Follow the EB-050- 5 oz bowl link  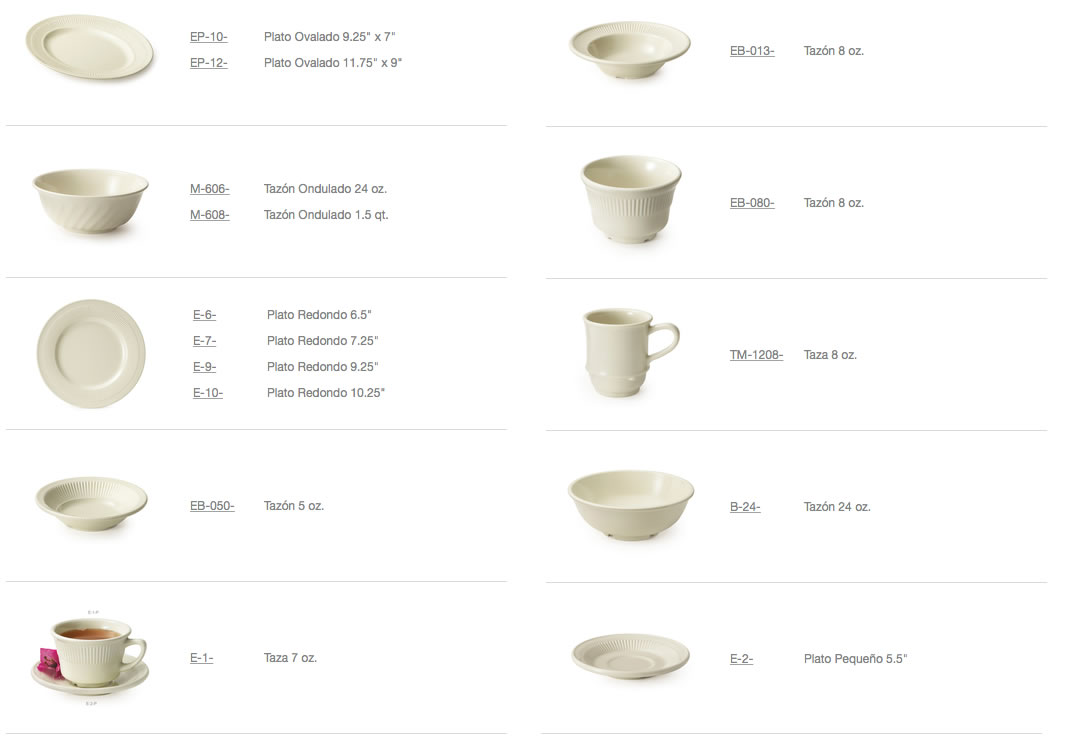coord(212,507)
